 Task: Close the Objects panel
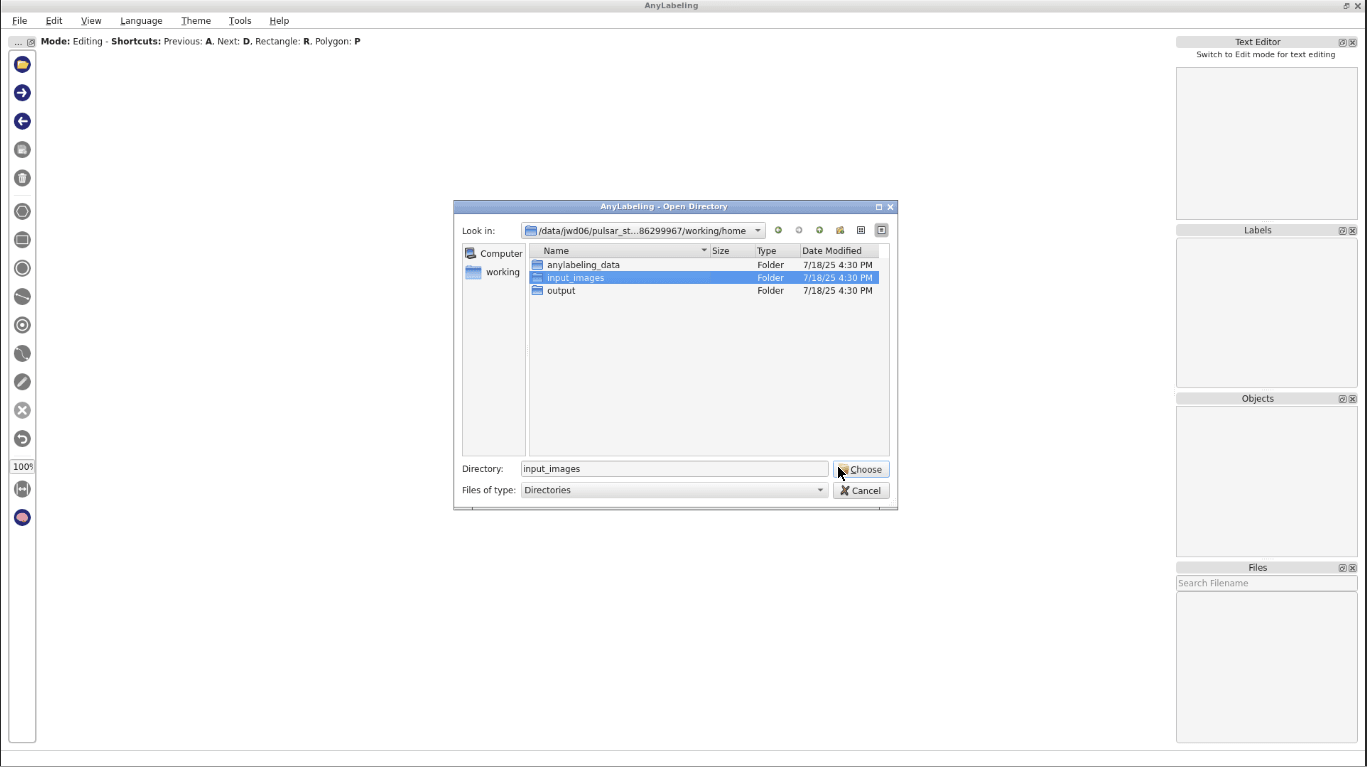1353,399
